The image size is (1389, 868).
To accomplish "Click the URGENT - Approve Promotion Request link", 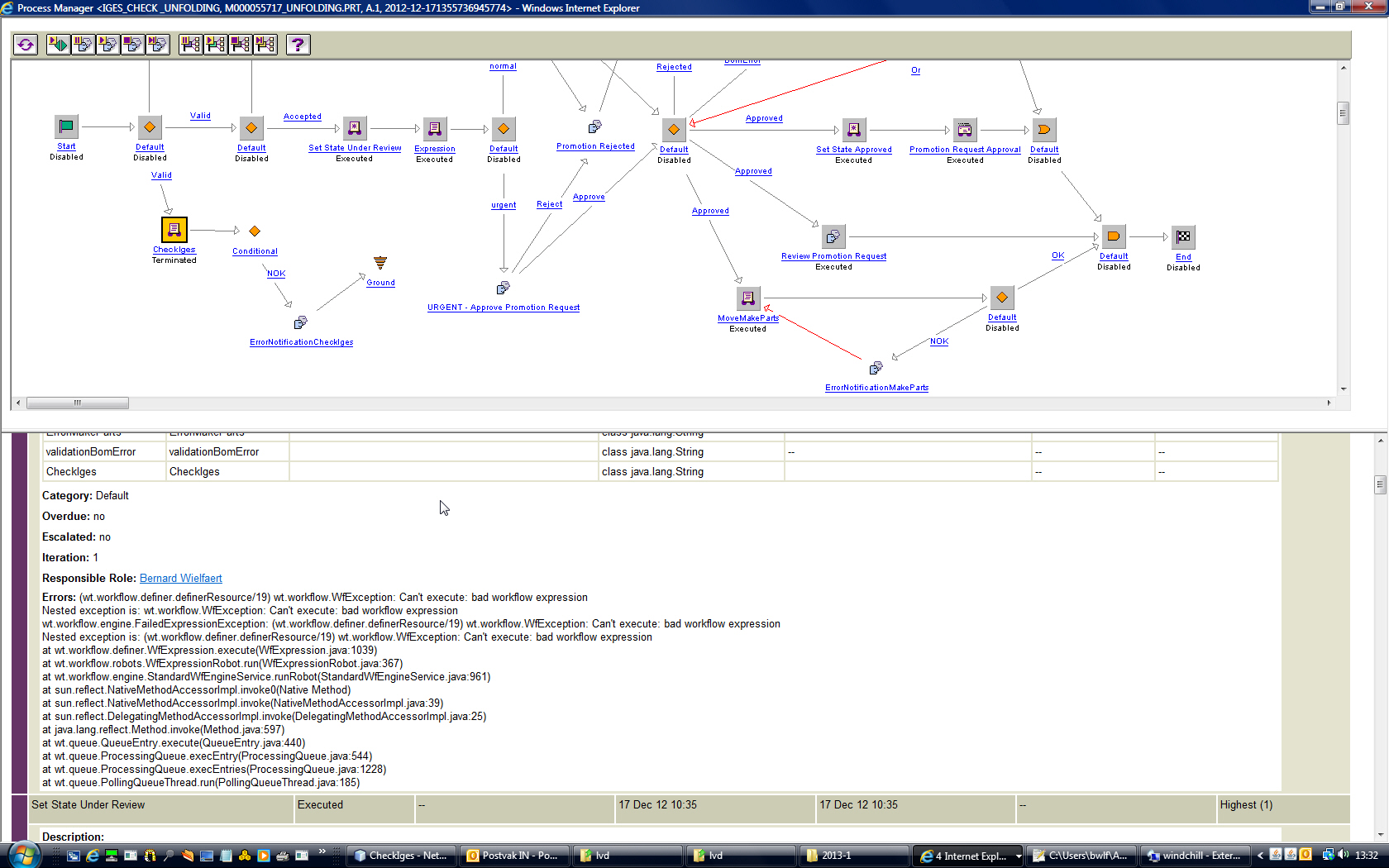I will [x=504, y=307].
